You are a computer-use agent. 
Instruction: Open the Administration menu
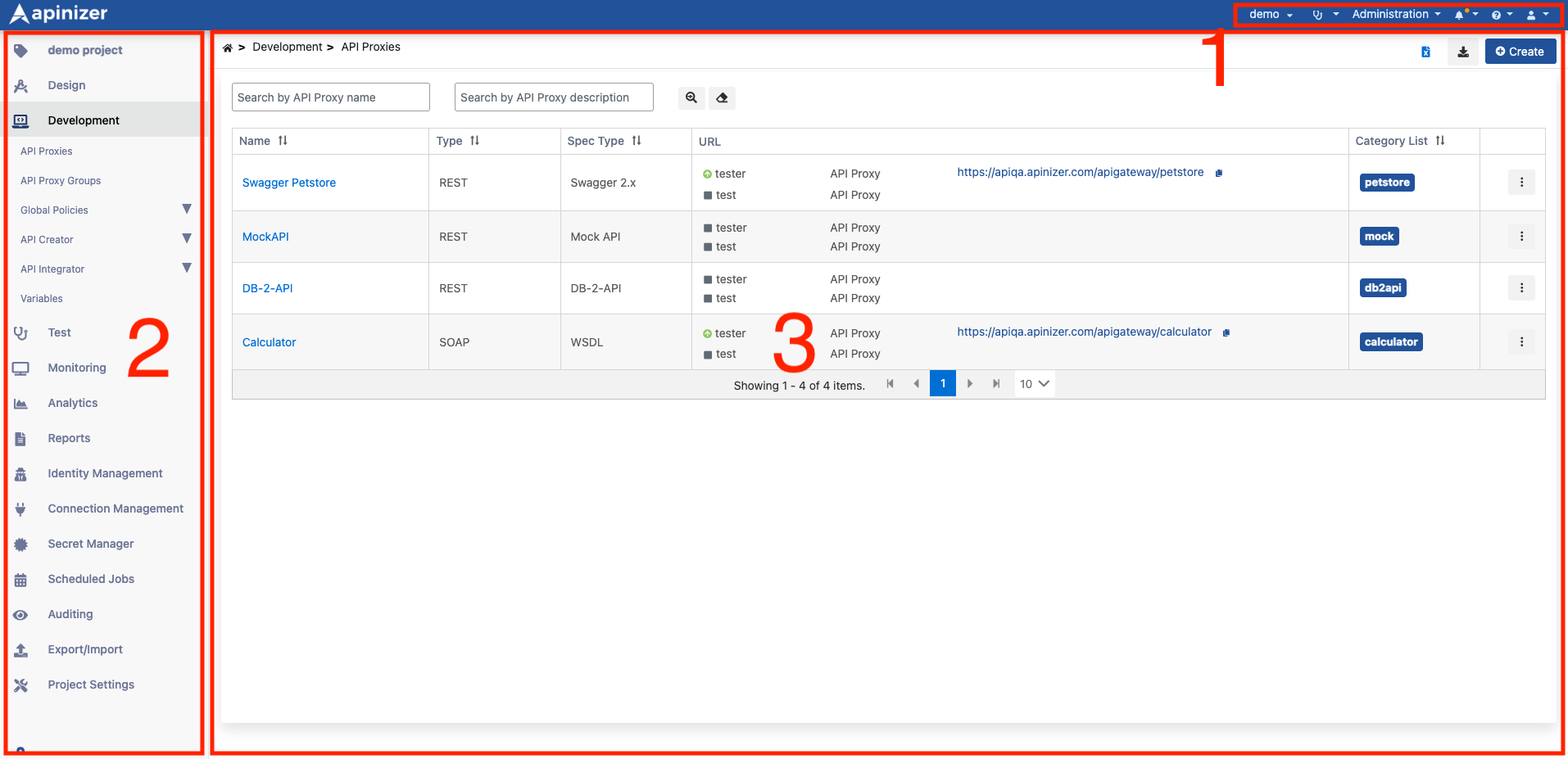pyautogui.click(x=1395, y=15)
